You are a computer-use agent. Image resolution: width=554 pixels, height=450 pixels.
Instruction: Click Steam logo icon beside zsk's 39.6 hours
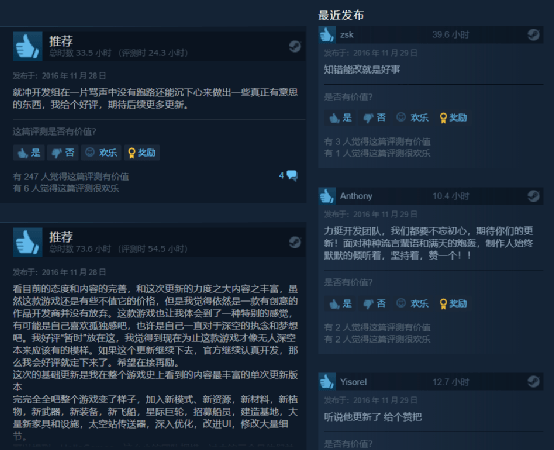coord(534,35)
